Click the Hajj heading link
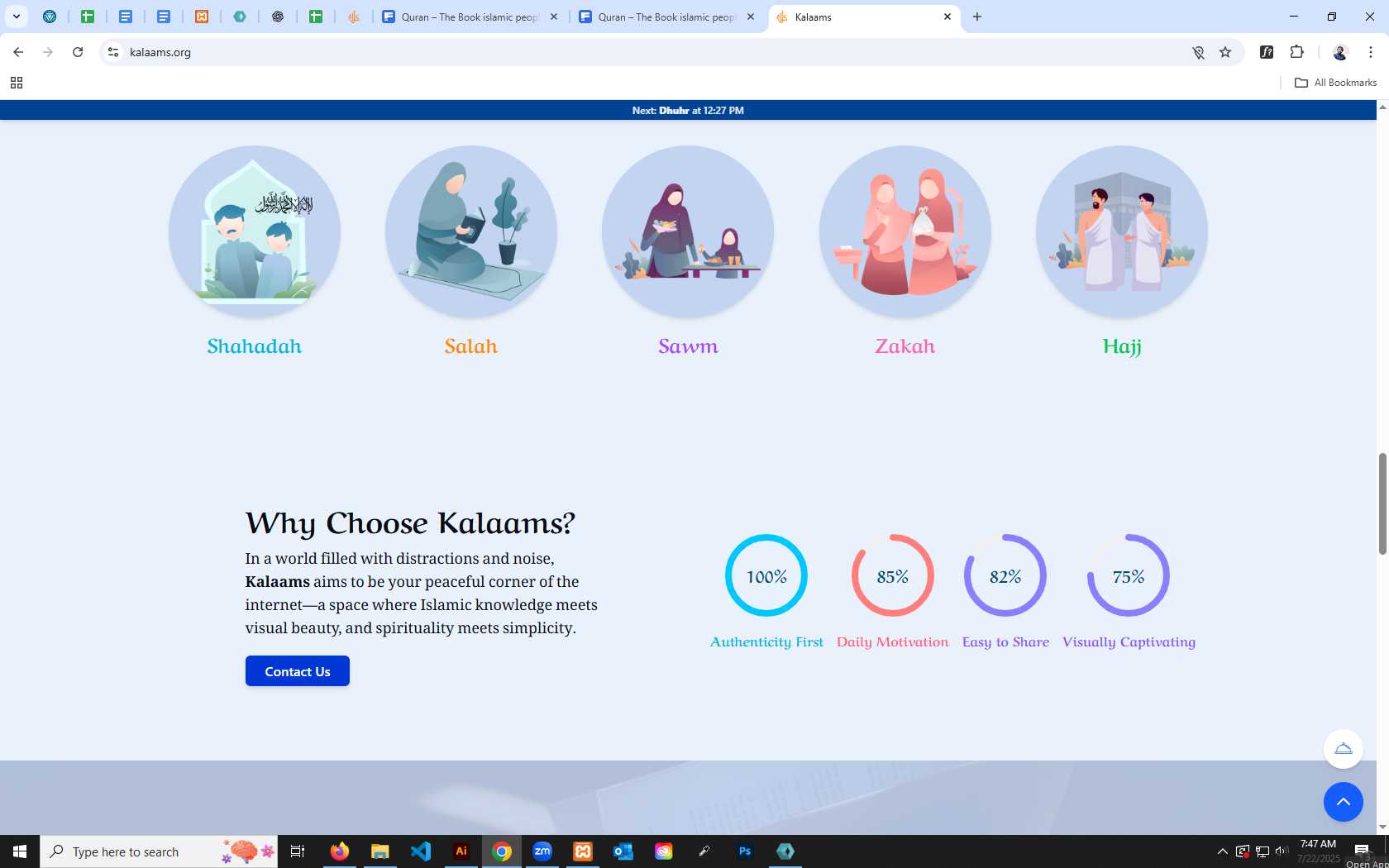Viewport: 1389px width, 868px height. point(1122,346)
